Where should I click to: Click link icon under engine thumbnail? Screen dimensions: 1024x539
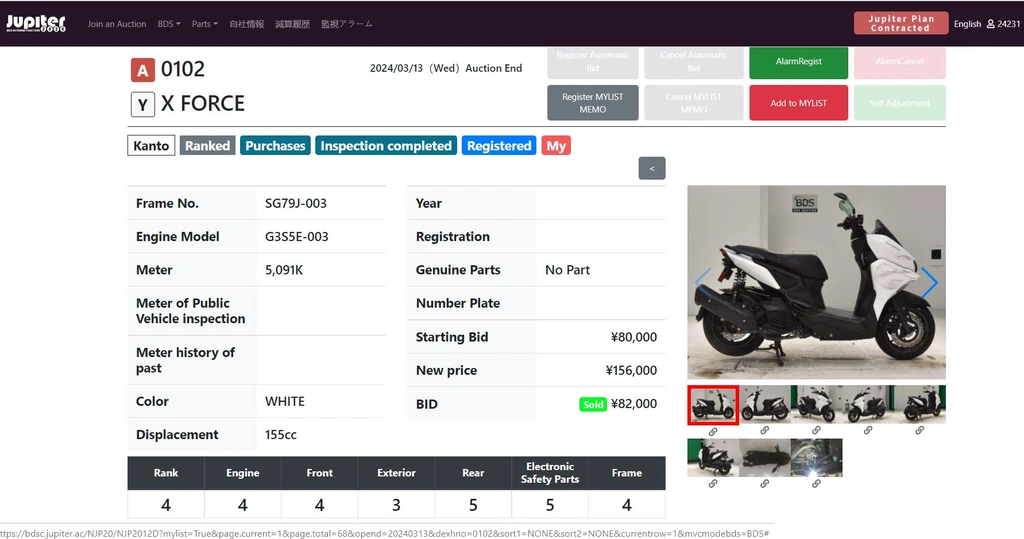click(x=816, y=484)
